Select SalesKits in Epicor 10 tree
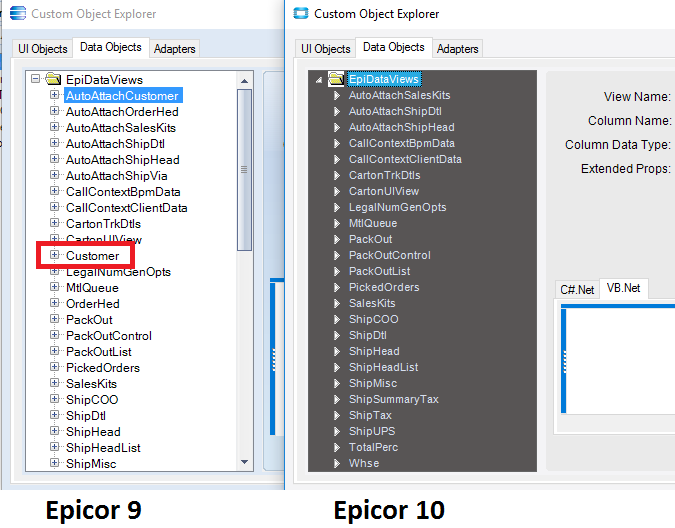675x528 pixels. tap(372, 303)
